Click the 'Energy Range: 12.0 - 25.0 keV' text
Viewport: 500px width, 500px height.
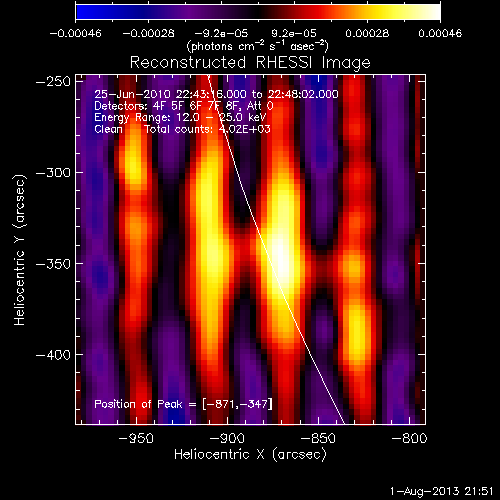point(180,118)
